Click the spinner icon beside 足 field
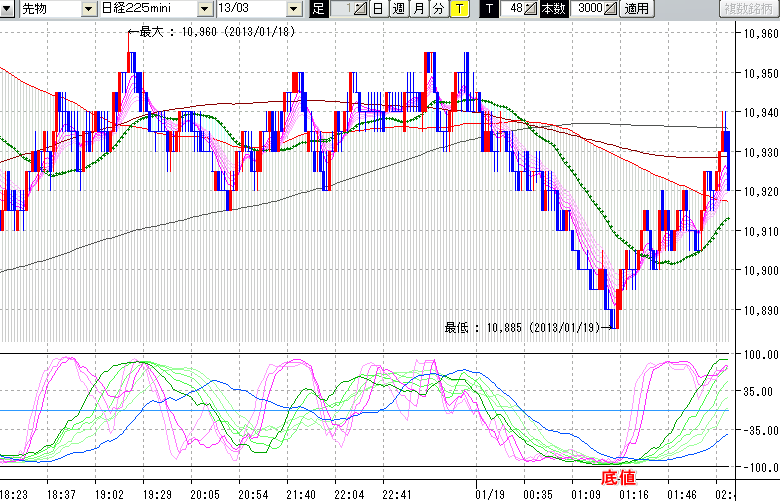The image size is (780, 501). click(361, 9)
